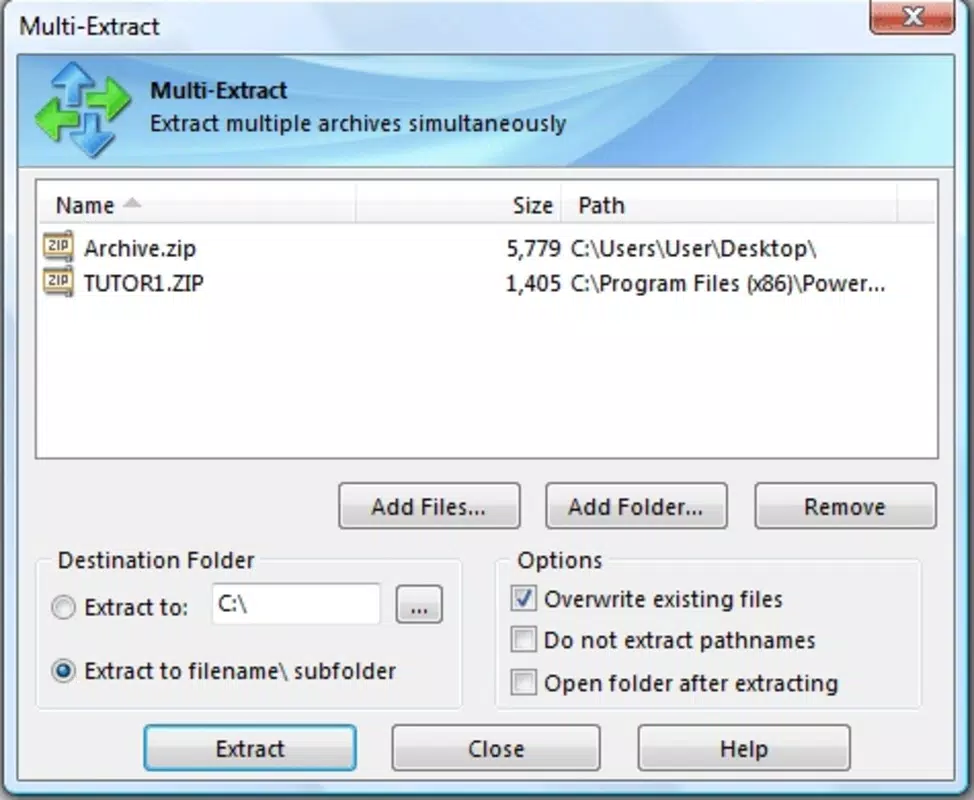The width and height of the screenshot is (974, 800).
Task: Click the path C:\Users\User\Desktop\
Action: (693, 248)
